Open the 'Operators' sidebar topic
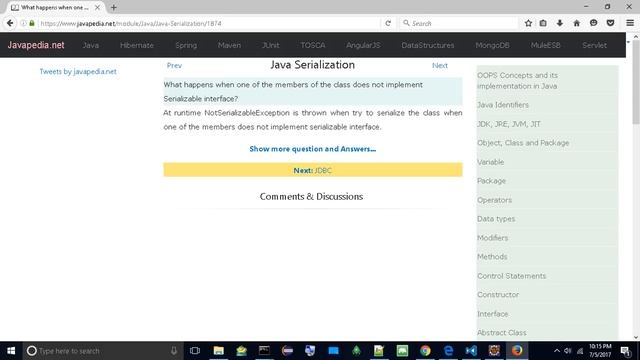Screen dimensions: 640x360 (494, 200)
